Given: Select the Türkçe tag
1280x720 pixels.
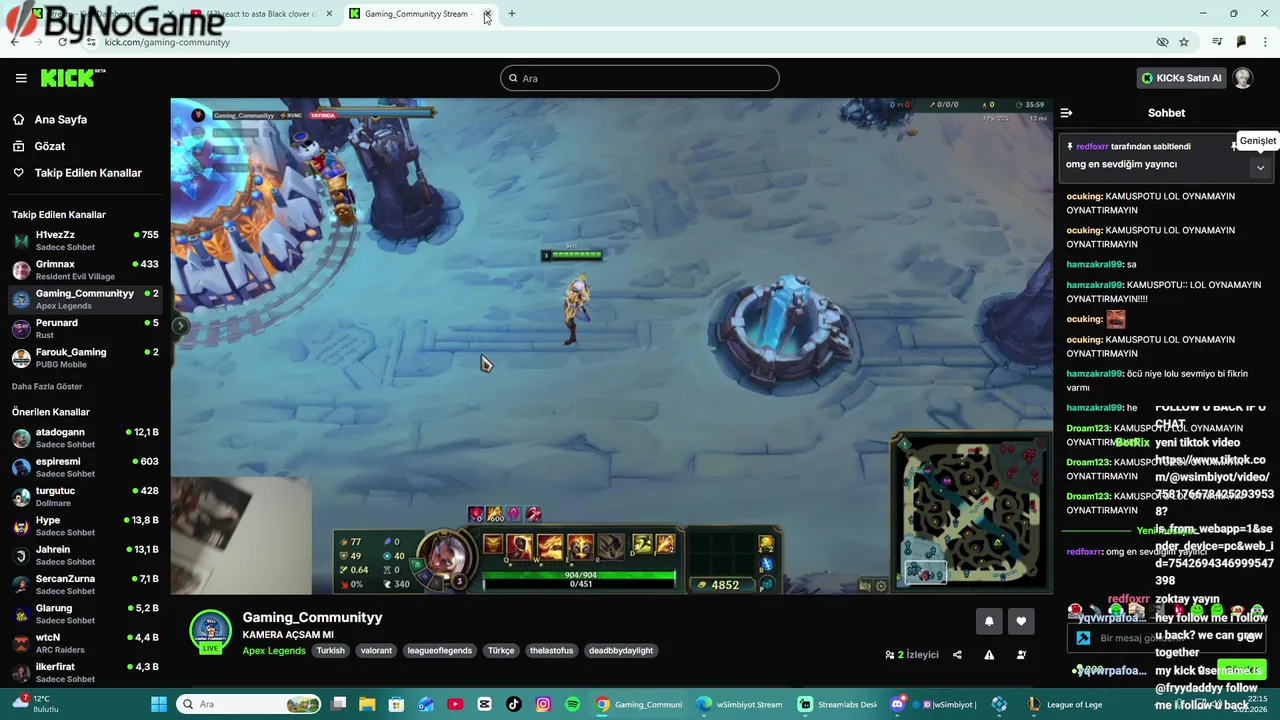Looking at the screenshot, I should pyautogui.click(x=501, y=650).
